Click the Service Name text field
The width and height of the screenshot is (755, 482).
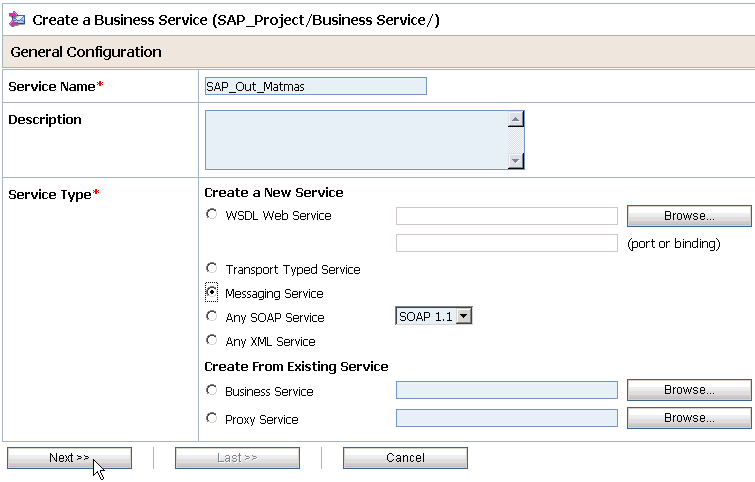(x=315, y=86)
